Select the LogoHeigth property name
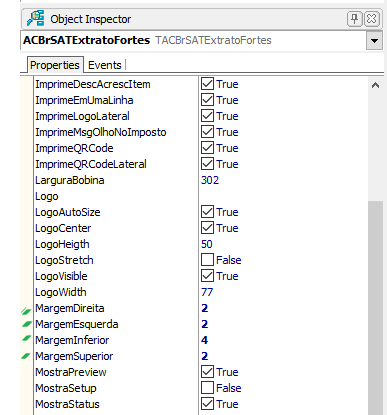The height and width of the screenshot is (415, 387). pos(62,244)
